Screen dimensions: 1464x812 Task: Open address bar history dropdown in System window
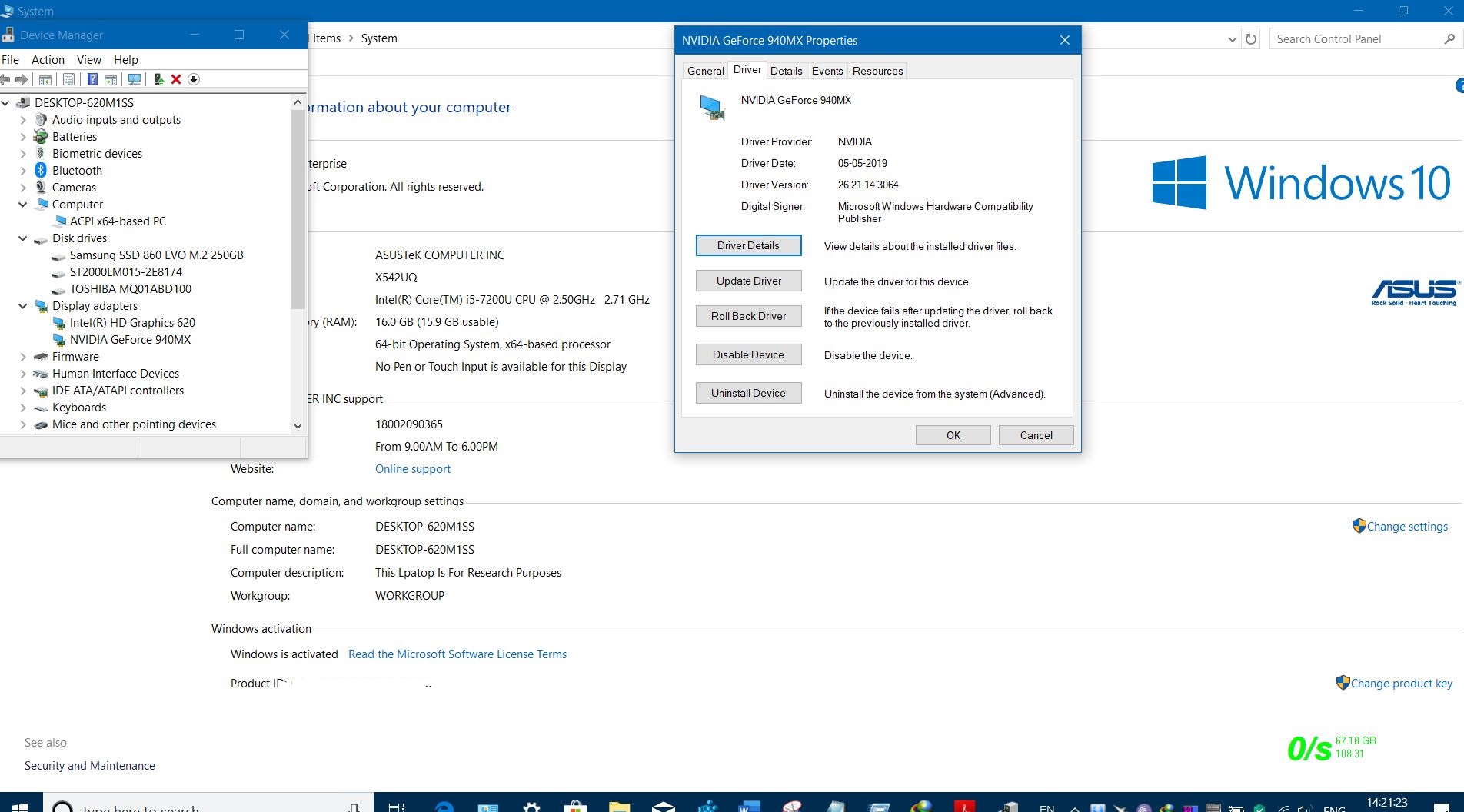tap(1232, 39)
